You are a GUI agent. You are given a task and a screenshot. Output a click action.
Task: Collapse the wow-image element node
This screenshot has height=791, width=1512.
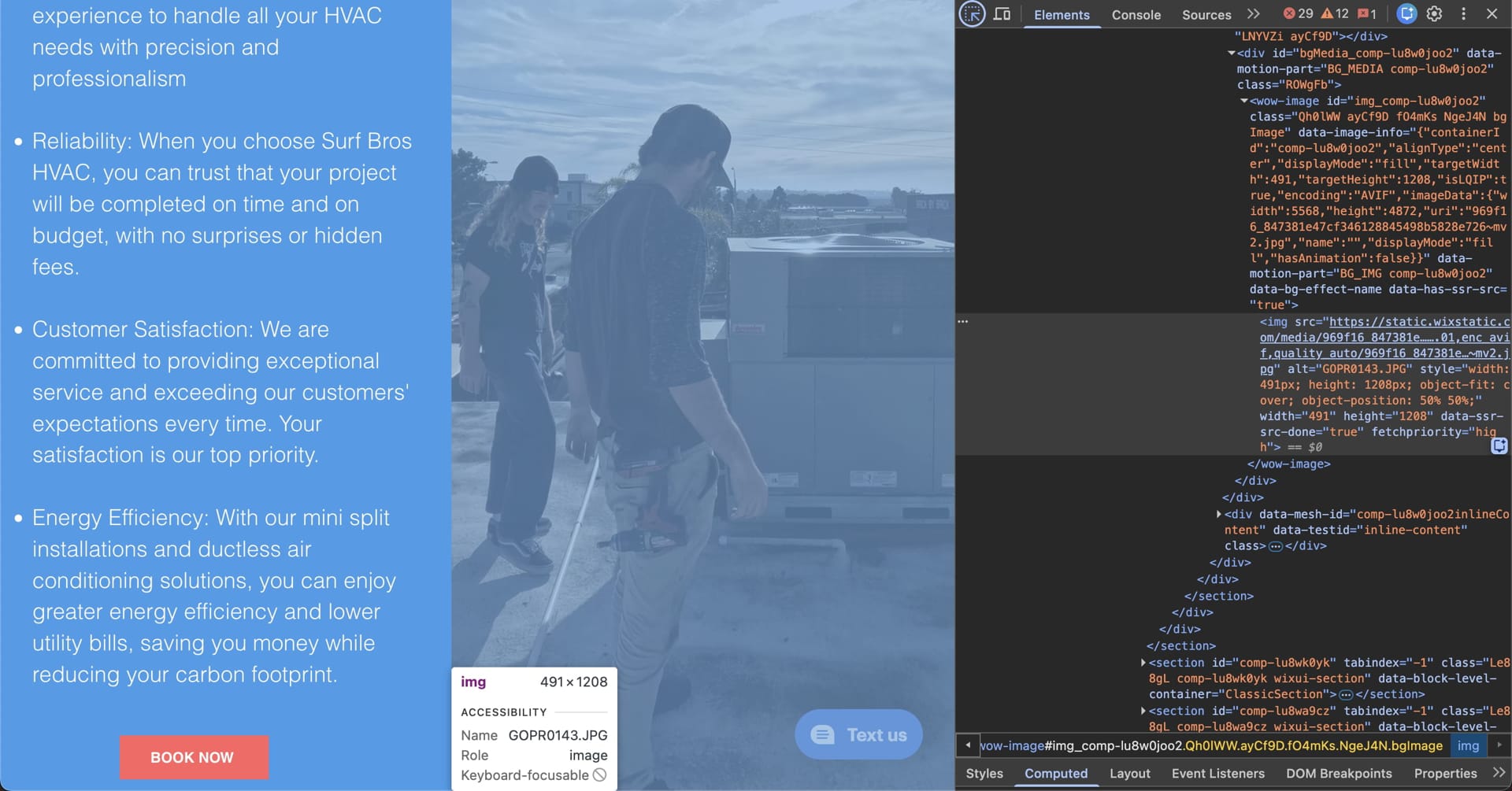1243,101
